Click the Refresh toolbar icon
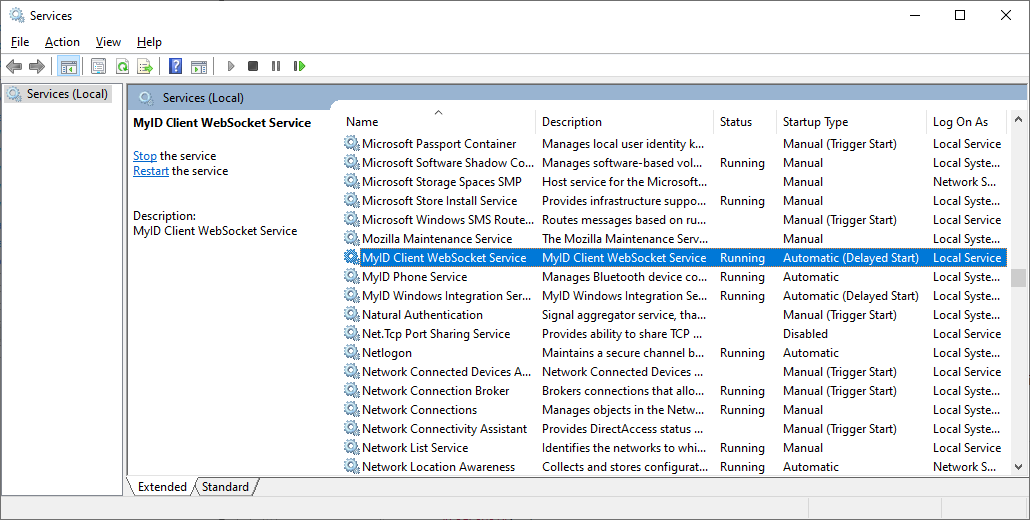 pyautogui.click(x=122, y=66)
